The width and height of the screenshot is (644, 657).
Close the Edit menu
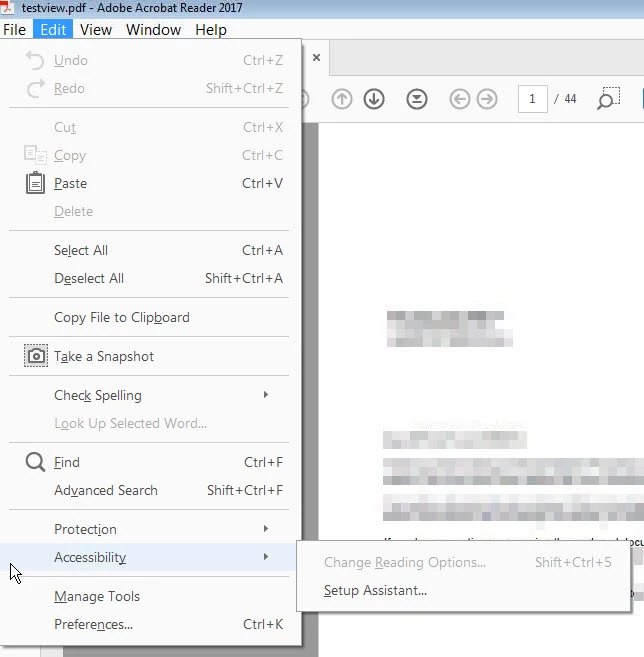(x=53, y=30)
